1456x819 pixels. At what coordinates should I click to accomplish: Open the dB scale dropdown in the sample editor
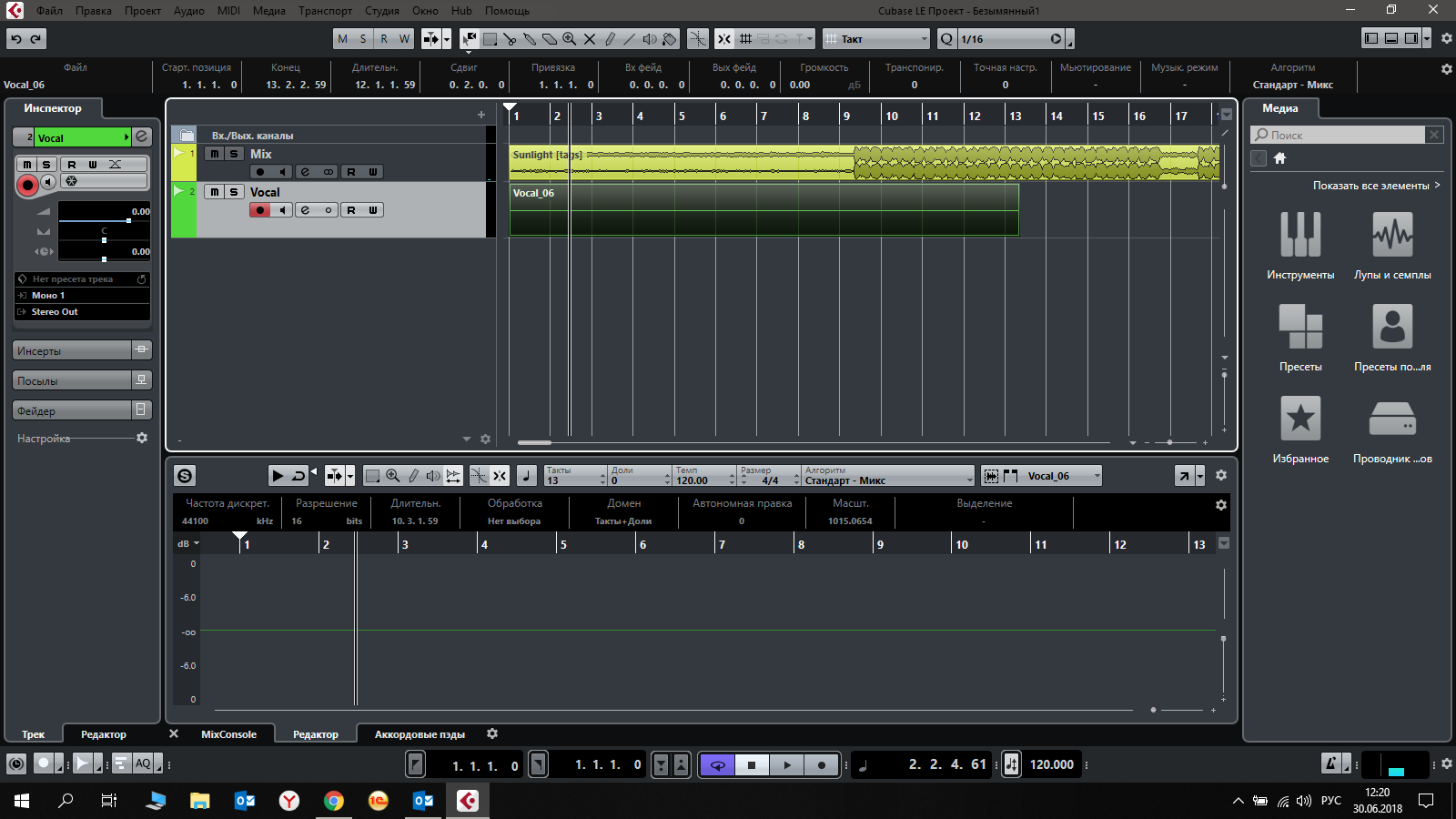pyautogui.click(x=188, y=543)
